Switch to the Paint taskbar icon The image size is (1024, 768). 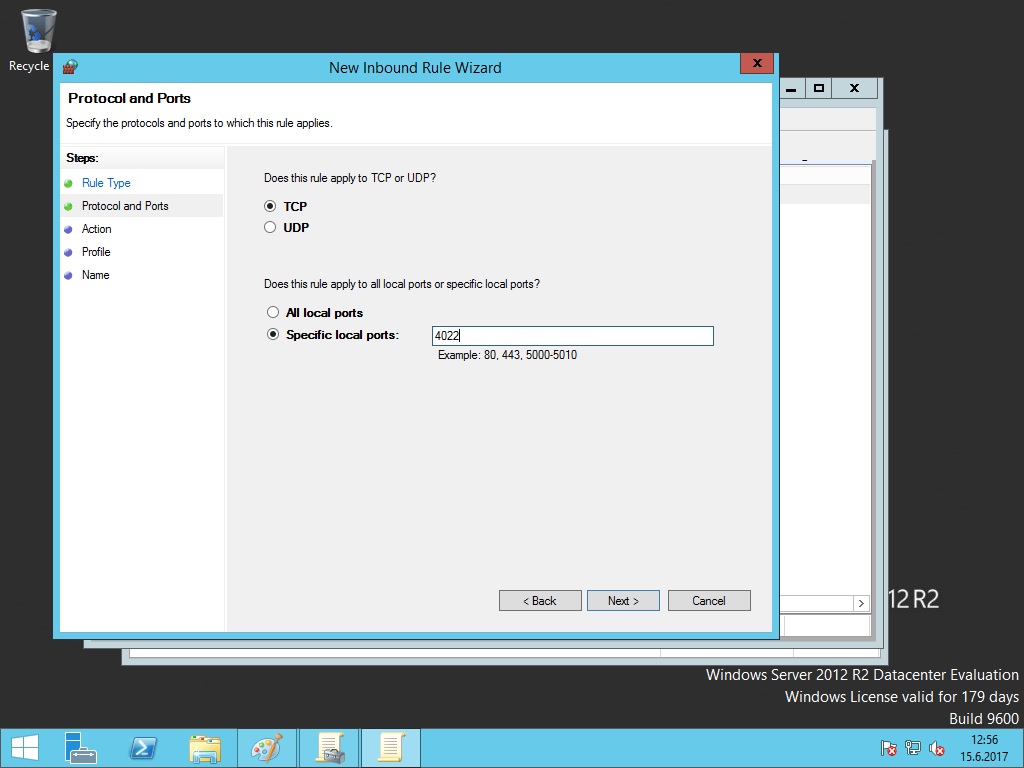[266, 748]
